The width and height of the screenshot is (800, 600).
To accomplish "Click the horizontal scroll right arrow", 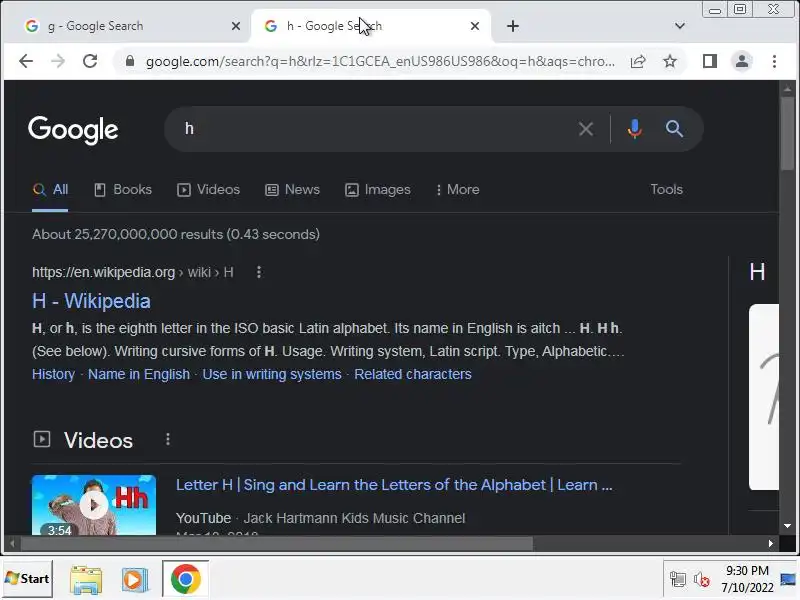I will click(x=770, y=544).
